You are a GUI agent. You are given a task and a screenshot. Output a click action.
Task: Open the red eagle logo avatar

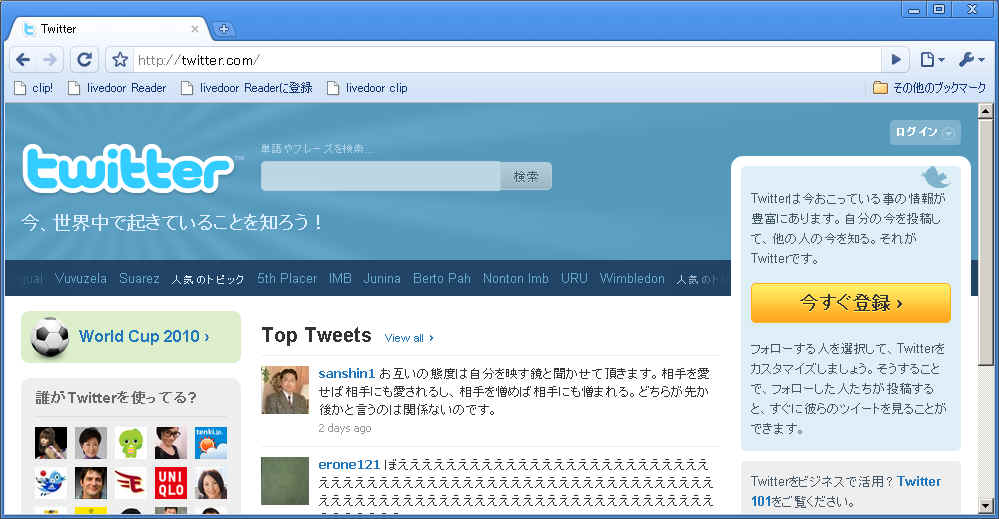(131, 483)
